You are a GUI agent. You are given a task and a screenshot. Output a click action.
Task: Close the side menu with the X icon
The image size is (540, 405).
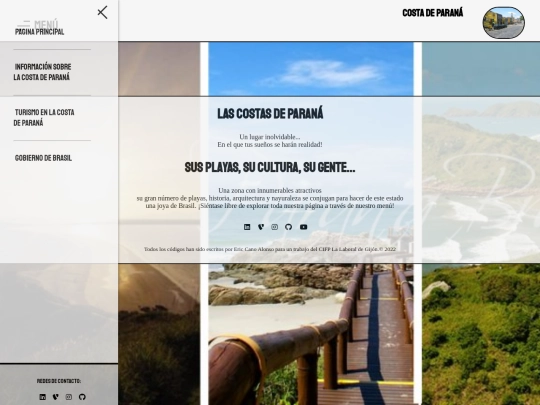pos(102,12)
